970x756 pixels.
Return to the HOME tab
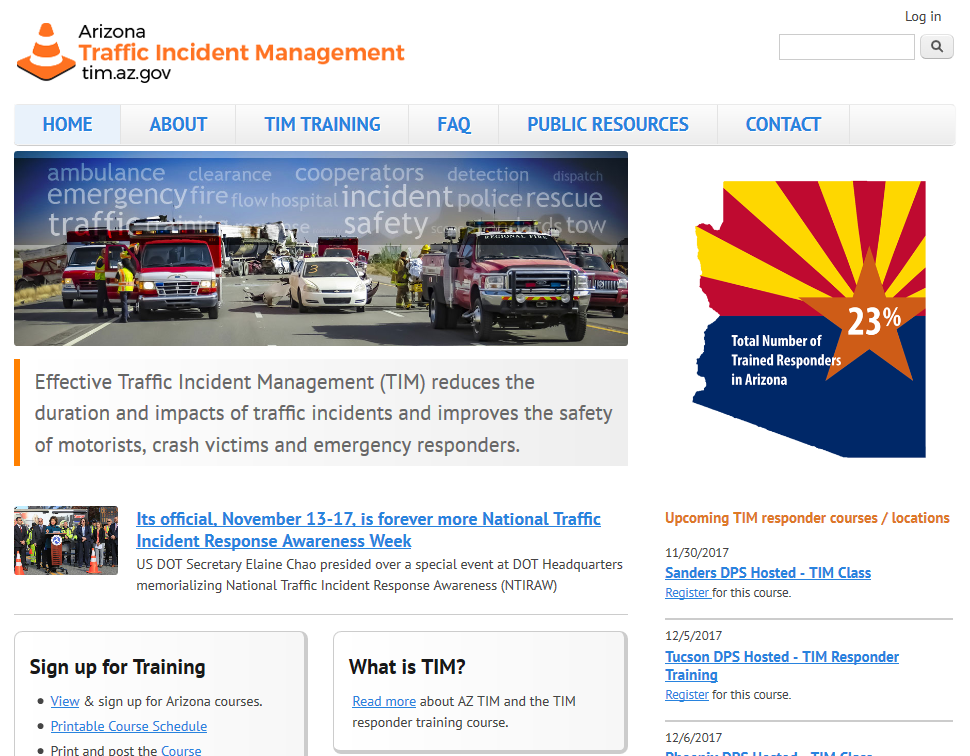tap(67, 124)
